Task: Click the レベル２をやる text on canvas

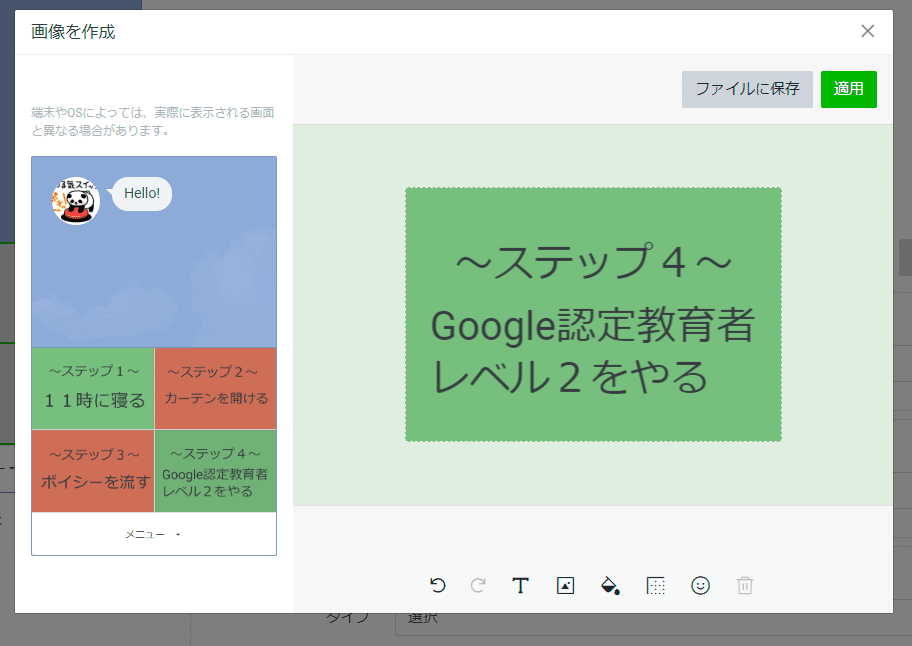Action: tap(570, 377)
